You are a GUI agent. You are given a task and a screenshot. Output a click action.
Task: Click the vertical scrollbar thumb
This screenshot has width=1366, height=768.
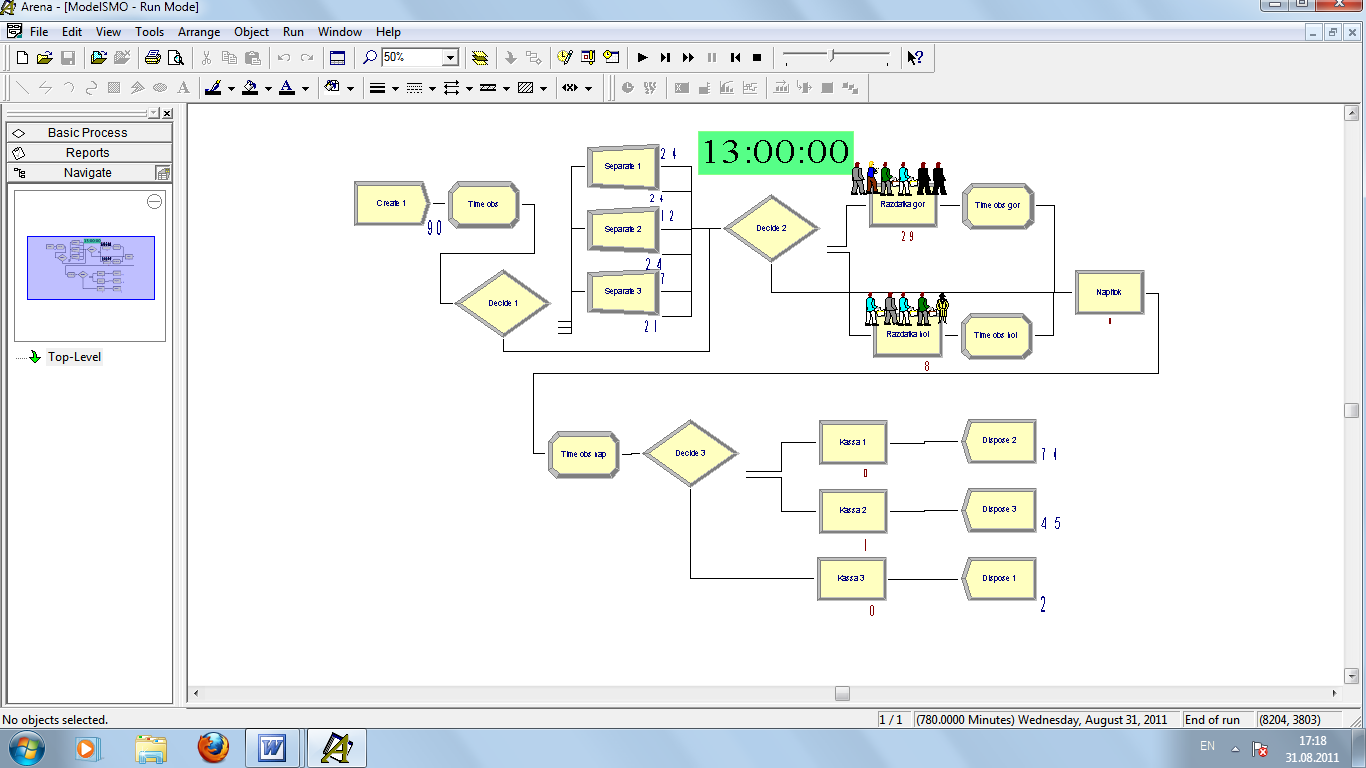pos(1352,410)
